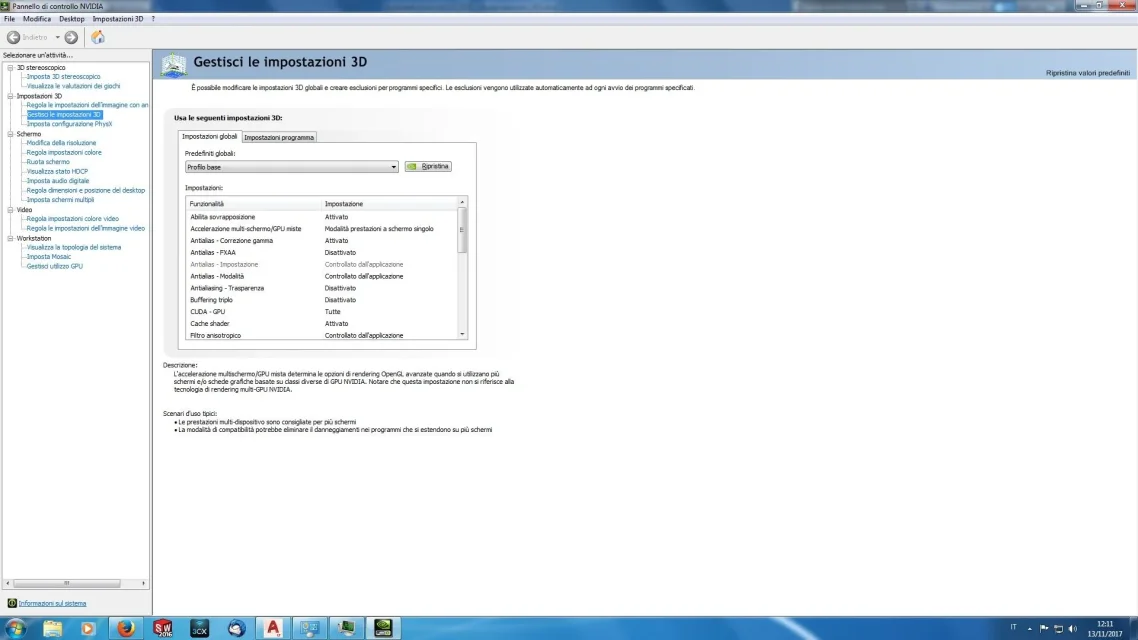Image resolution: width=1138 pixels, height=640 pixels.
Task: Open the Control Panel taskbar icon
Action: click(310, 628)
